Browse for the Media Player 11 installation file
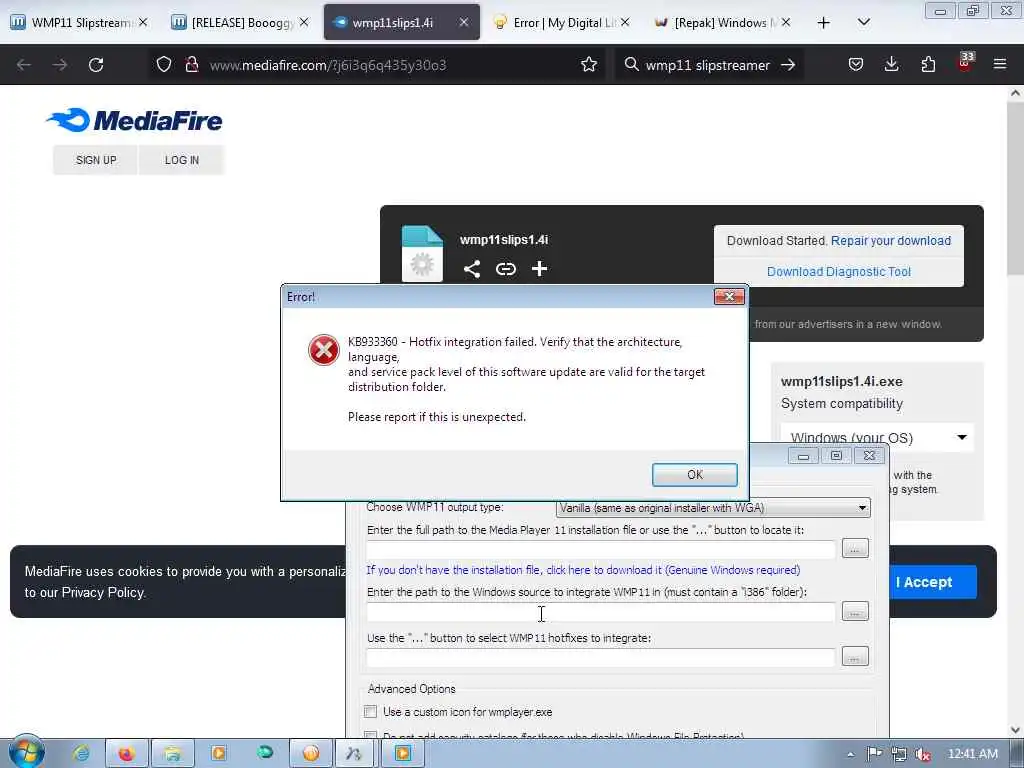The height and width of the screenshot is (768, 1024). pyautogui.click(x=855, y=549)
